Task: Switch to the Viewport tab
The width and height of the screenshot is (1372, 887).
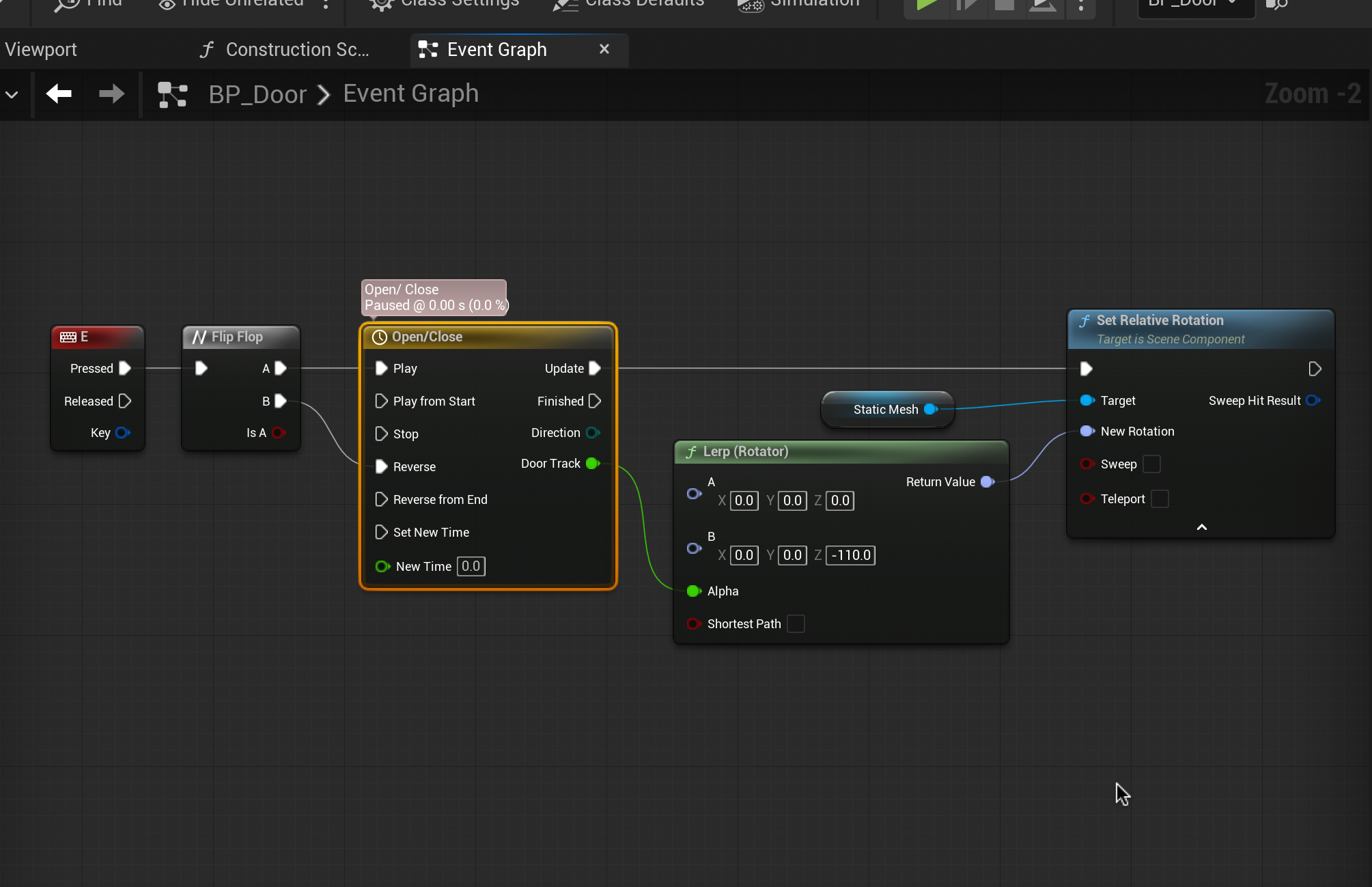Action: 41,50
